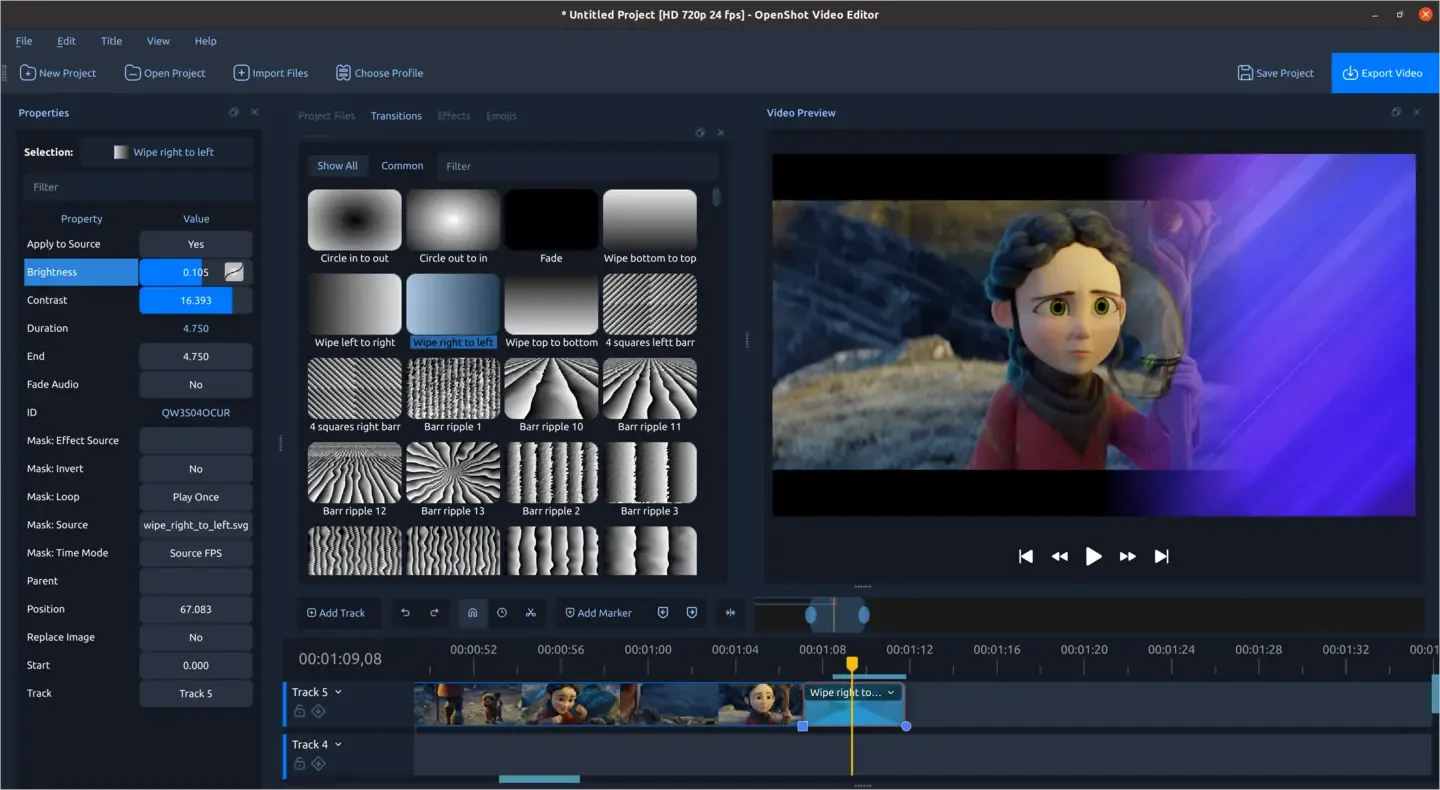The height and width of the screenshot is (790, 1440).
Task: Open the Track 4 dropdown menu
Action: point(338,744)
